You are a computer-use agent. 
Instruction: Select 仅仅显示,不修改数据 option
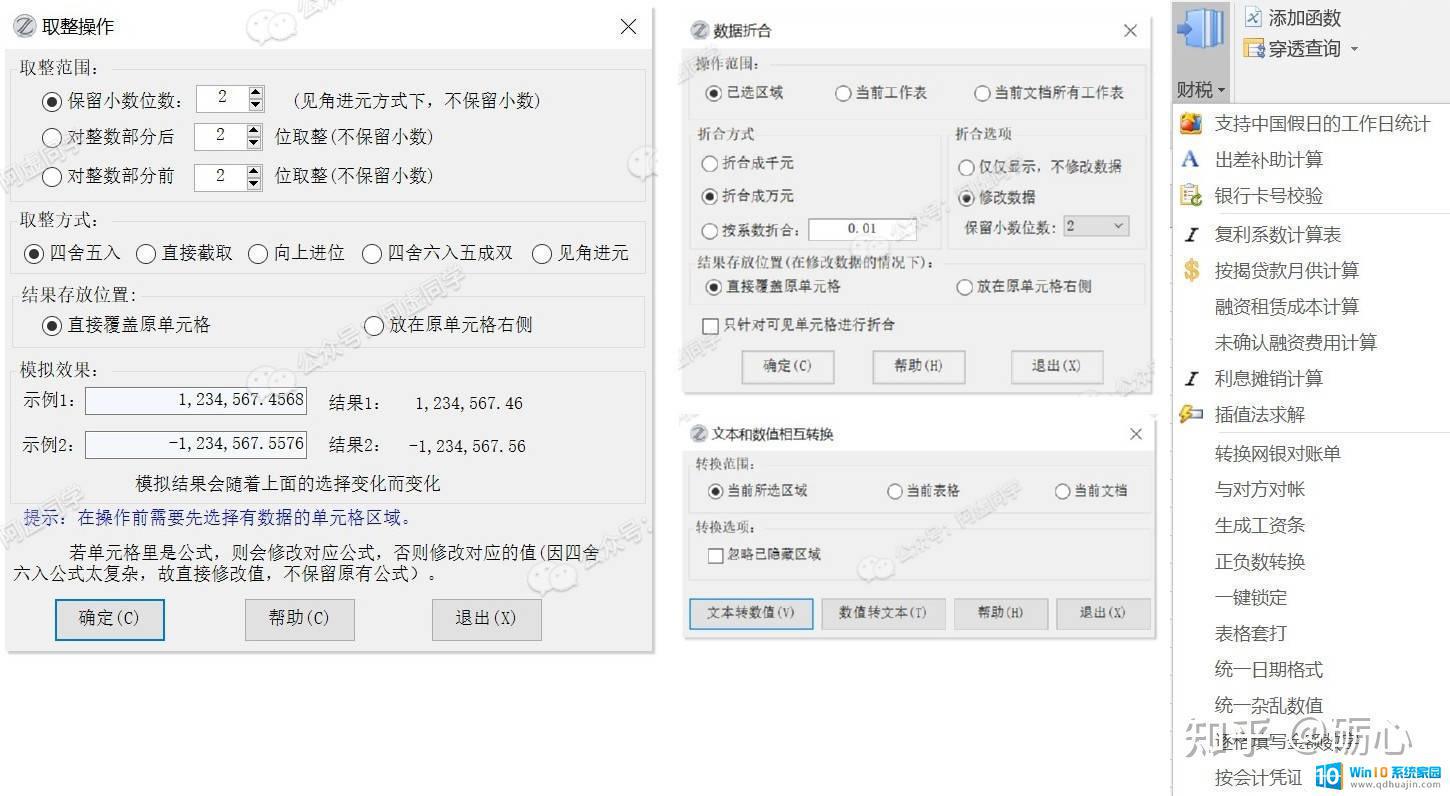point(966,167)
